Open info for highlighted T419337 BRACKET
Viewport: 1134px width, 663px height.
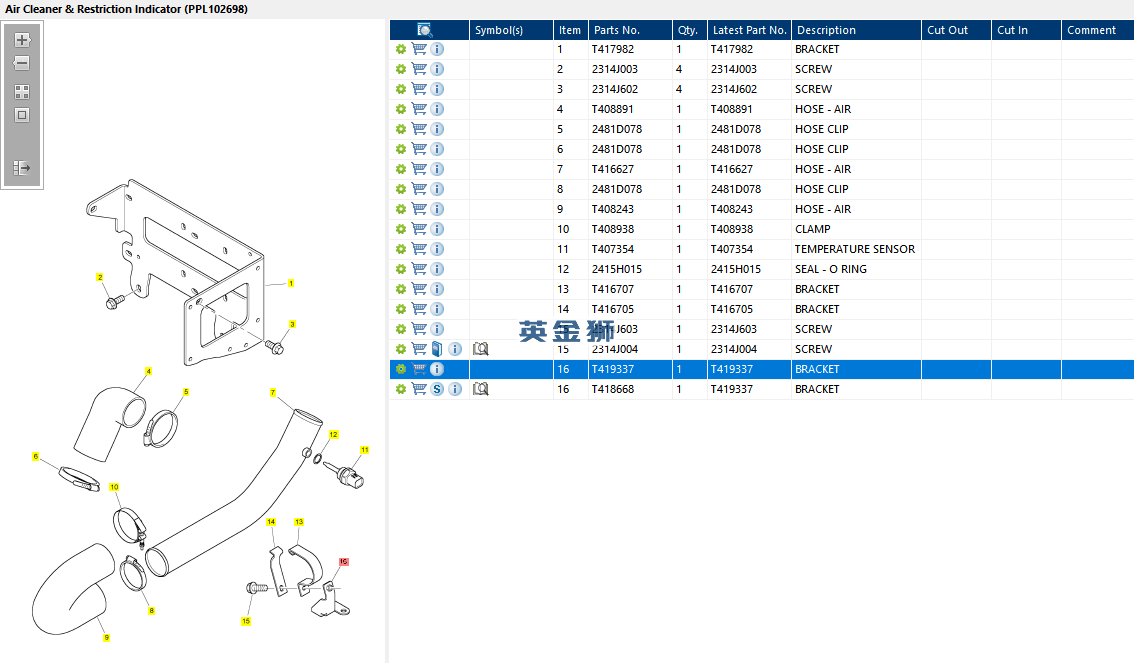(437, 369)
